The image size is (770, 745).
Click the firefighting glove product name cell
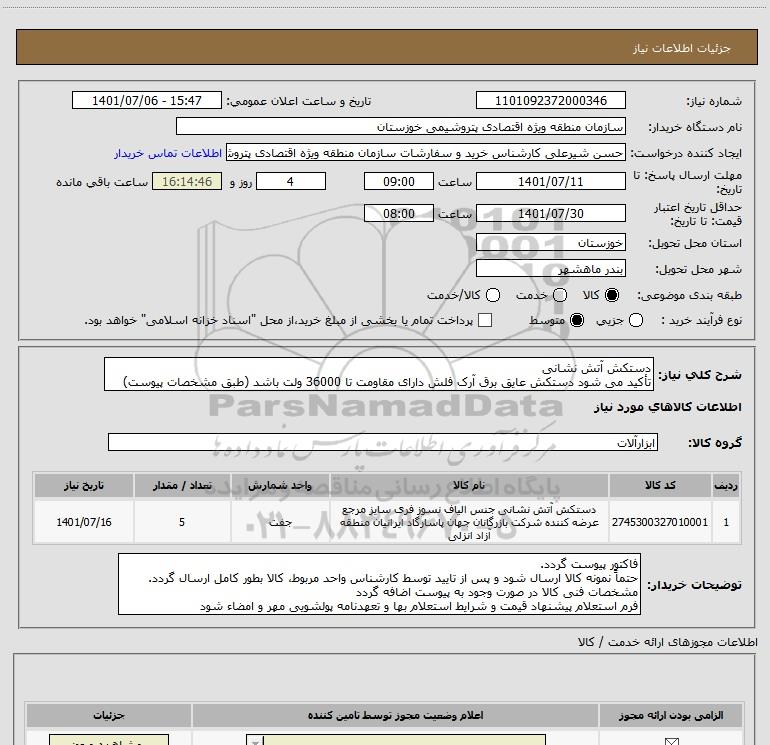(469, 522)
